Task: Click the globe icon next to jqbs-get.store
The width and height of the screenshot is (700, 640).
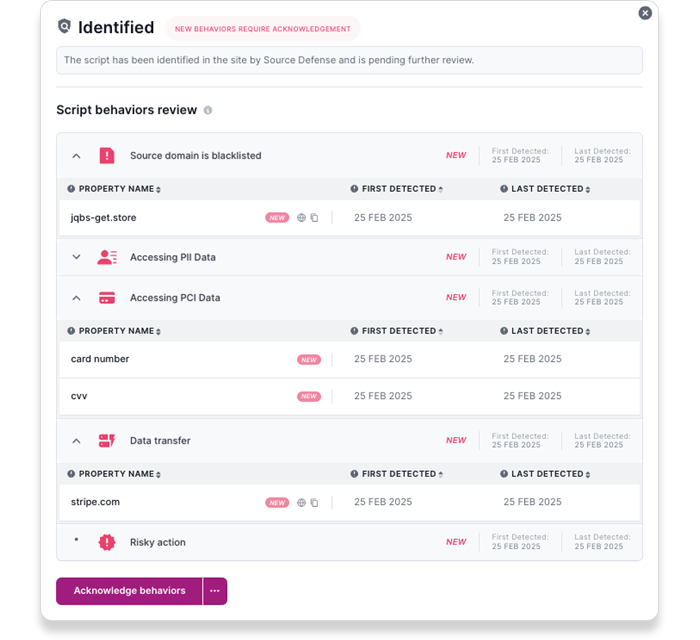Action: pyautogui.click(x=301, y=218)
